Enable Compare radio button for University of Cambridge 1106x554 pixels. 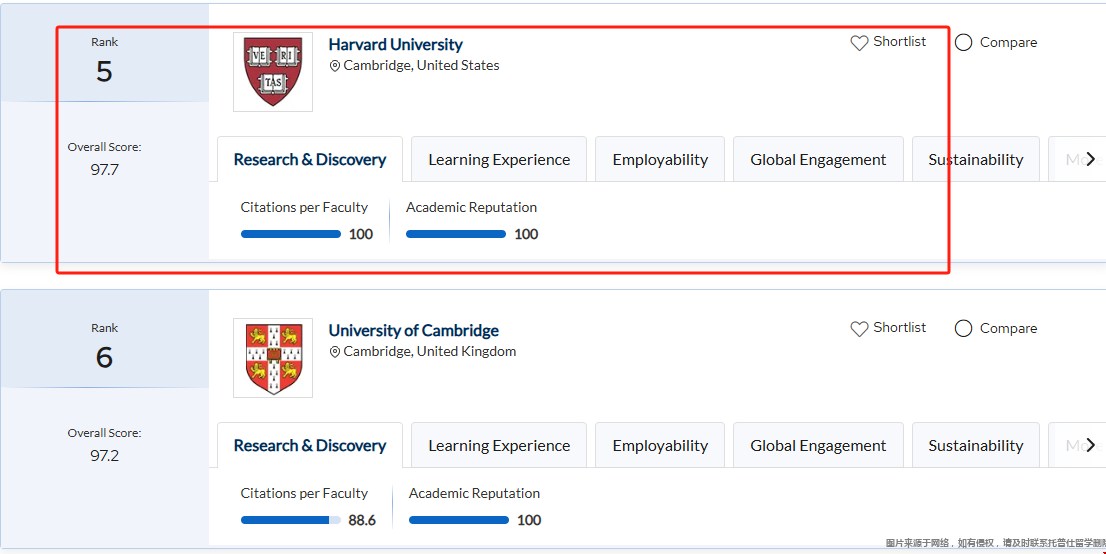964,329
